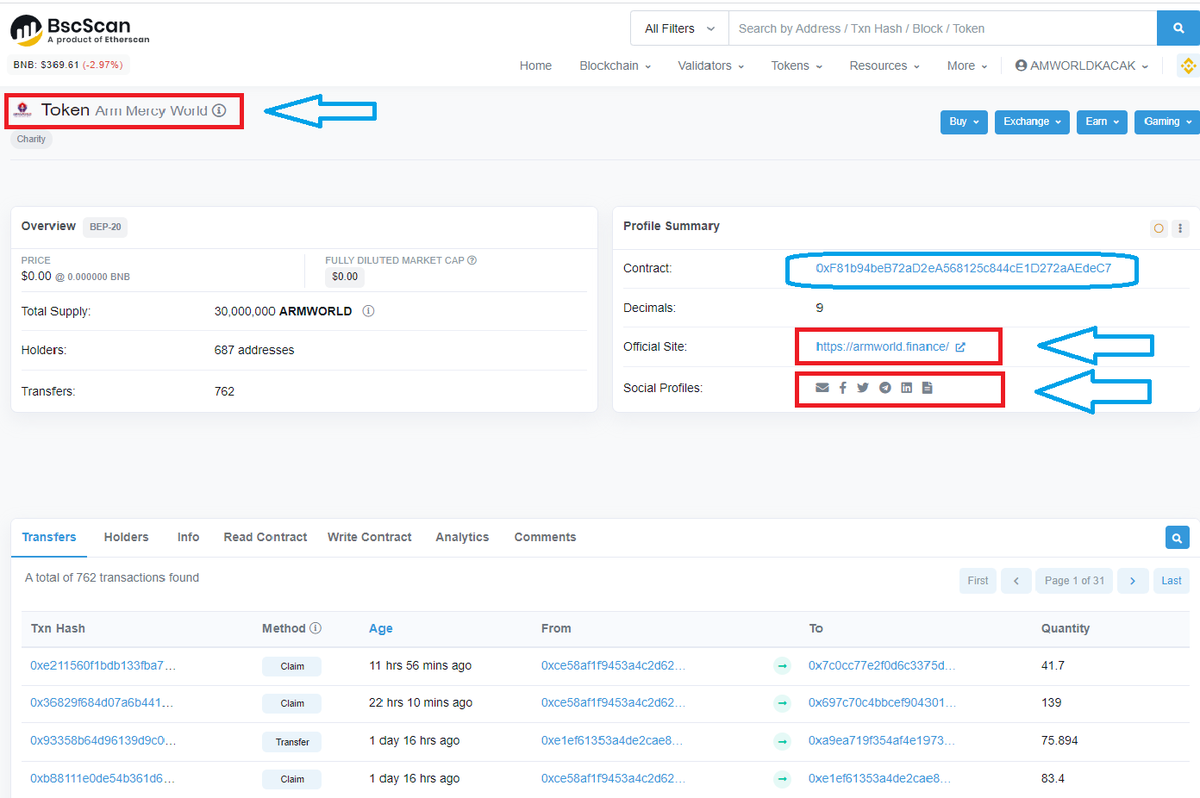Click the search icon in transfers panel
Screen dimensions: 1200x798
(x=1178, y=537)
